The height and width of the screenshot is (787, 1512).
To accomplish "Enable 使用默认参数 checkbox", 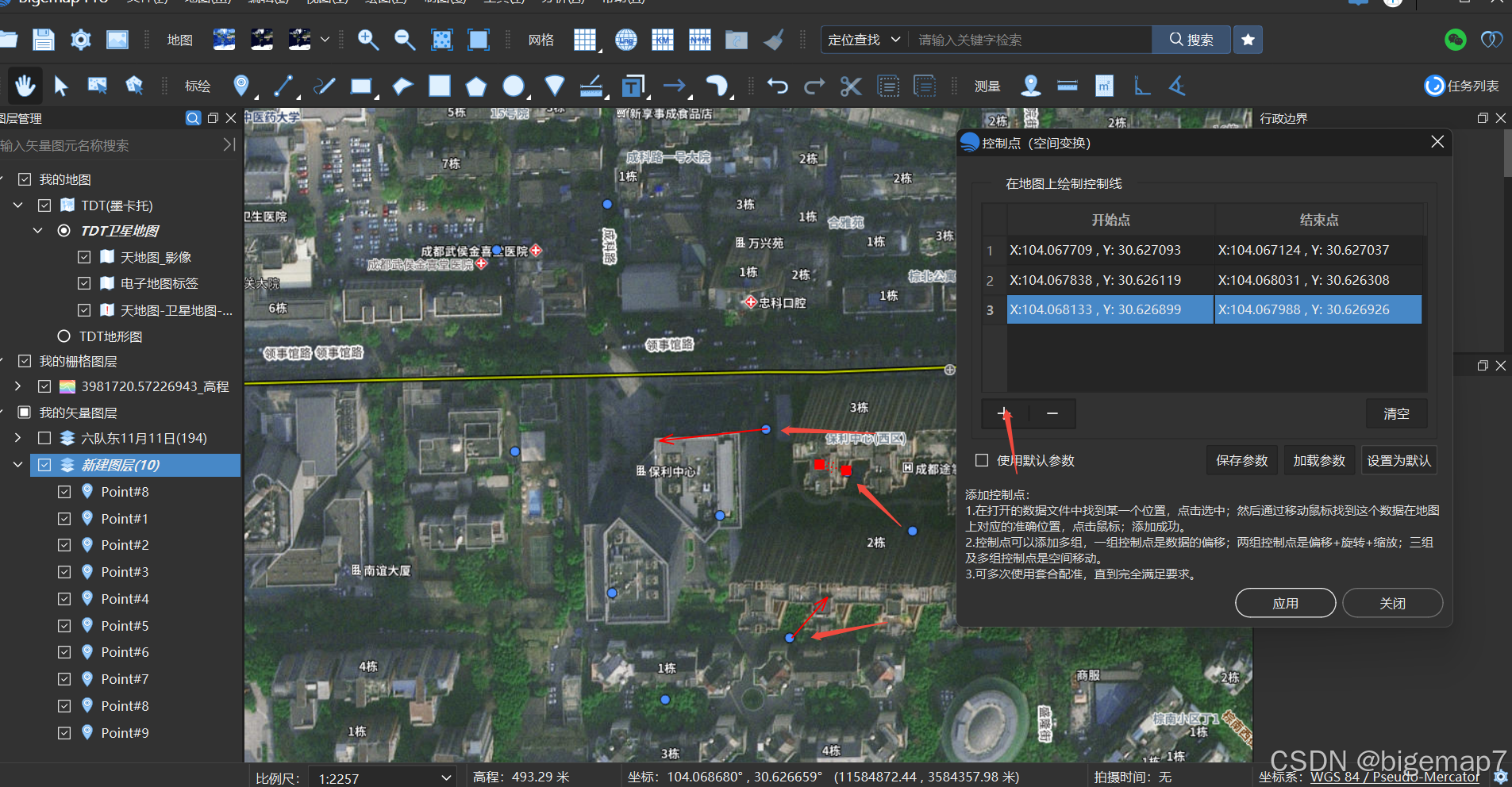I will pos(982,460).
